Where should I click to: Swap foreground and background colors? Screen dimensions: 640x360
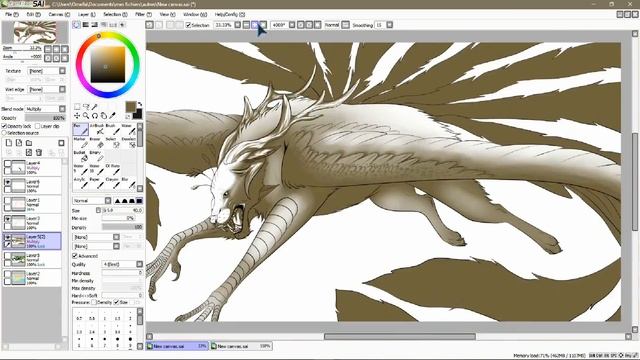140,104
